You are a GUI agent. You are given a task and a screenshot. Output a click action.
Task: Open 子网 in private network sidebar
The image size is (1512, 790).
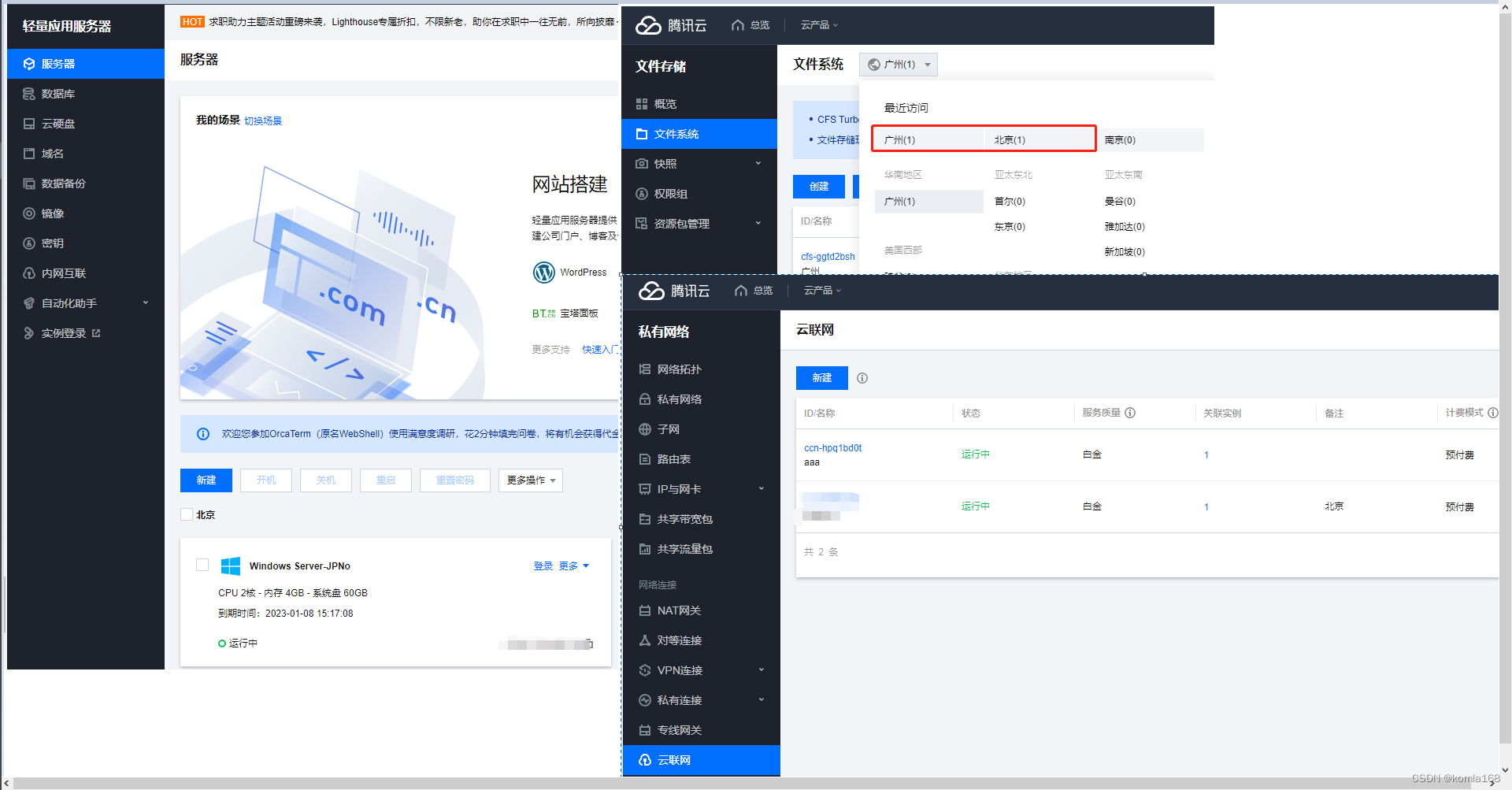point(702,429)
